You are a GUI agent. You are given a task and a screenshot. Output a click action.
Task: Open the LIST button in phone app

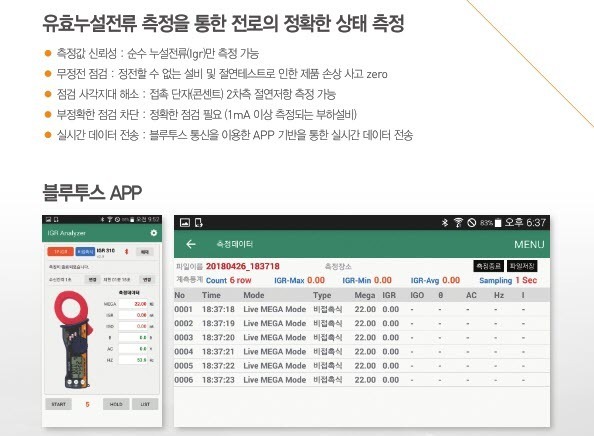coord(145,404)
